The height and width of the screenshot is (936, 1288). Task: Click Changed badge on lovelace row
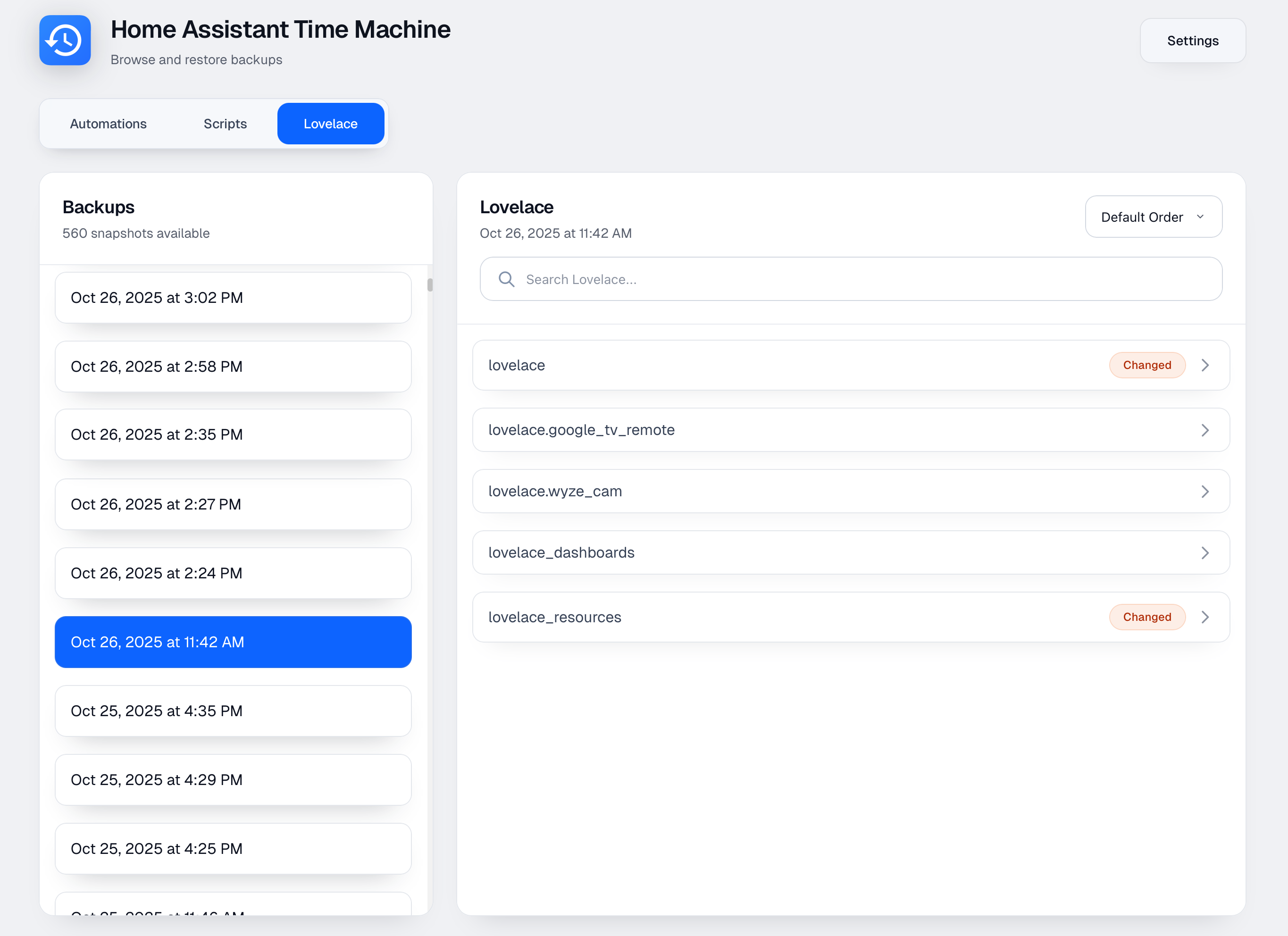pos(1146,365)
